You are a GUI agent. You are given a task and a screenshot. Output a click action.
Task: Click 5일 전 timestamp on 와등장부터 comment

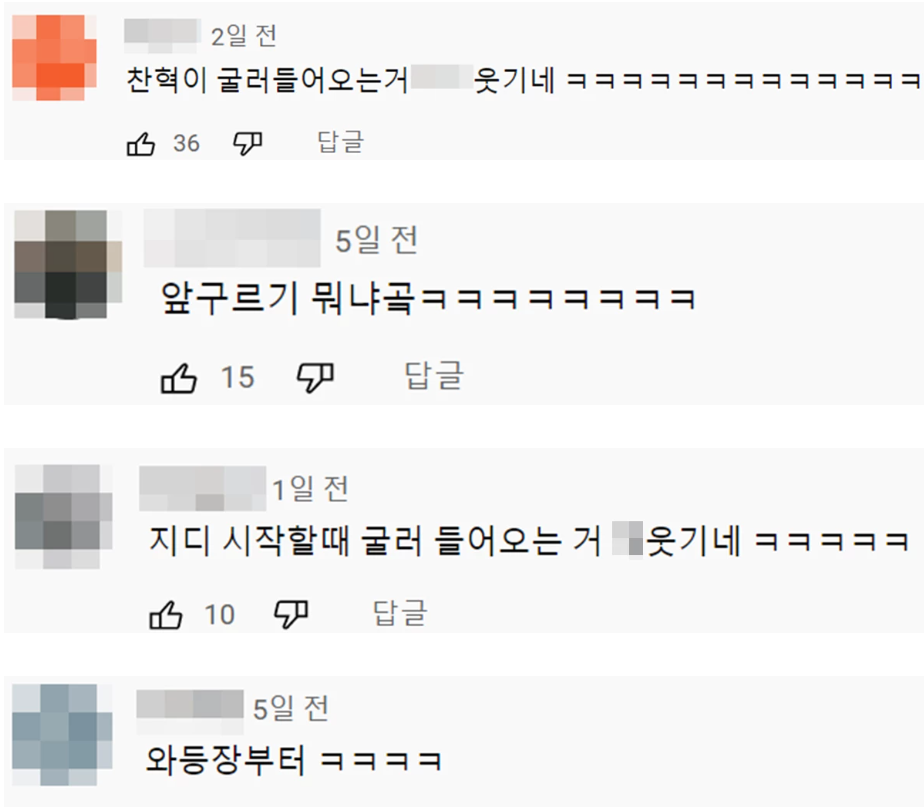coord(291,709)
